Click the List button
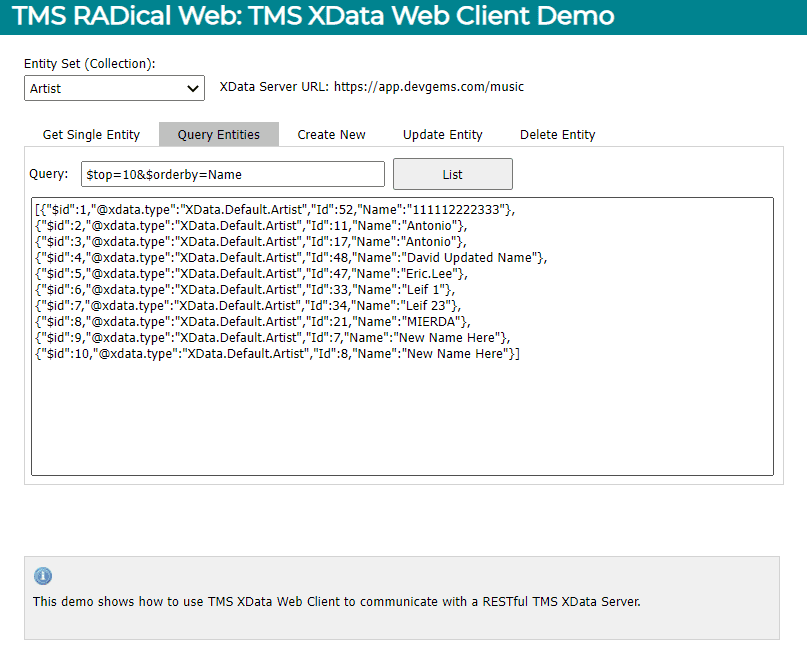The image size is (807, 652). click(453, 174)
